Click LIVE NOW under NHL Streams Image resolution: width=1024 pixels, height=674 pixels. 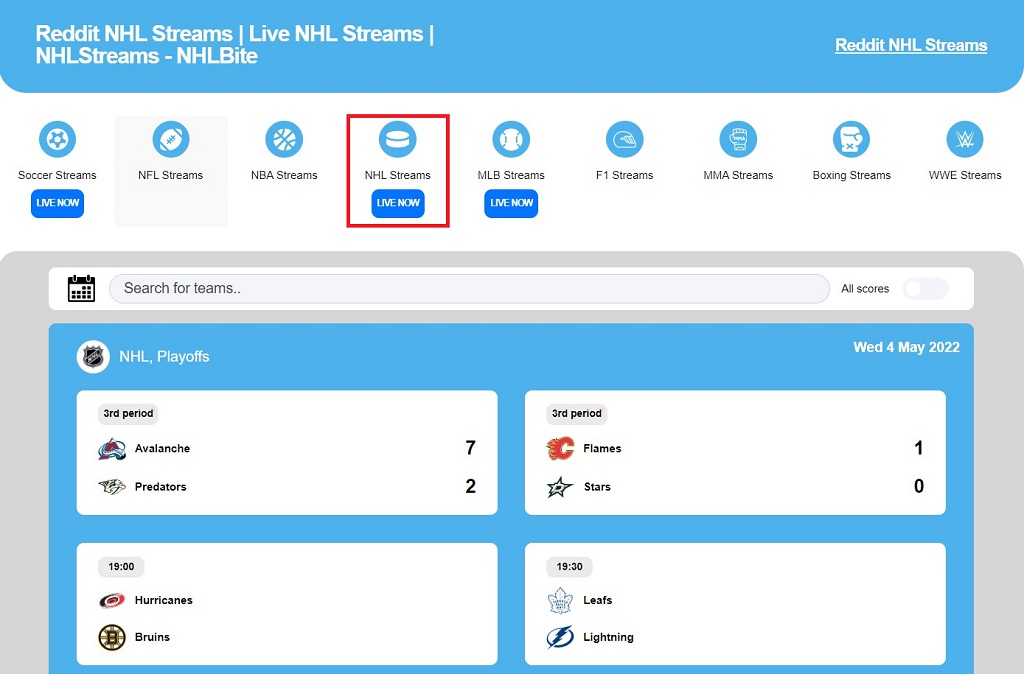tap(398, 203)
